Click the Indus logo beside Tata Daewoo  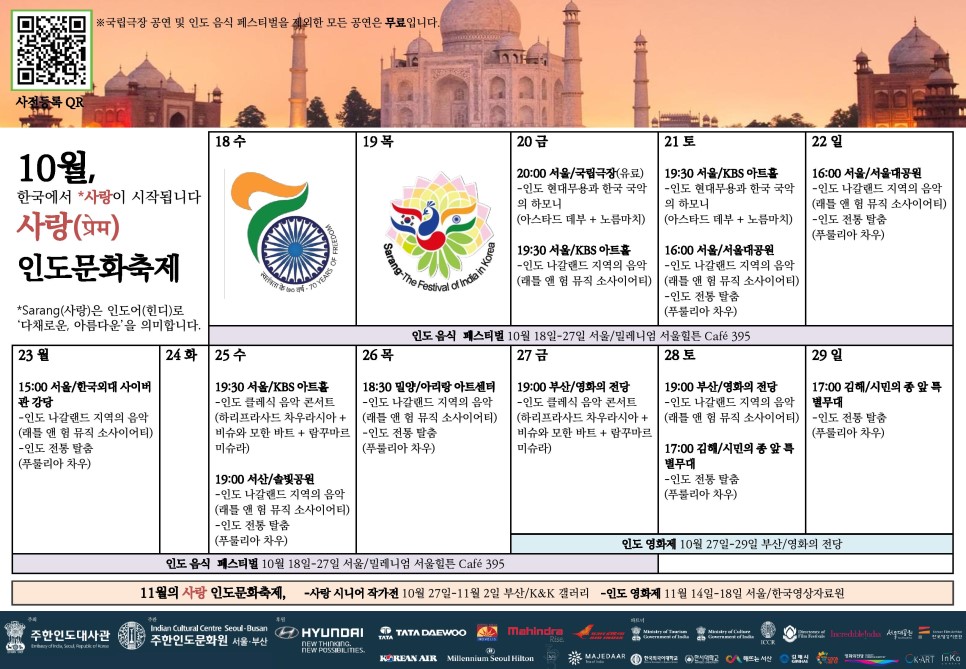click(487, 633)
